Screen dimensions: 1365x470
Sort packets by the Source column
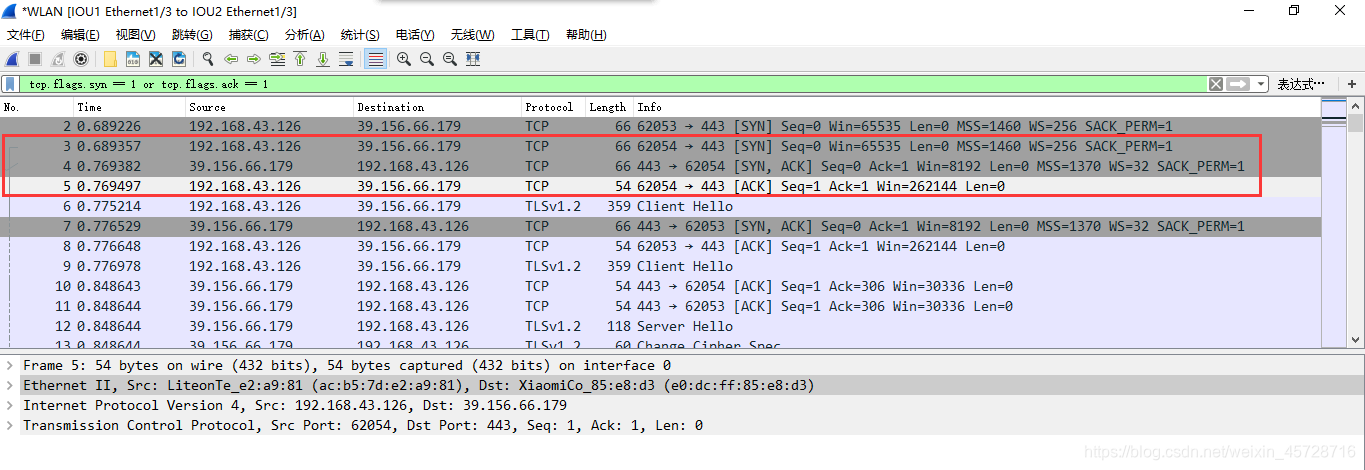(x=270, y=107)
